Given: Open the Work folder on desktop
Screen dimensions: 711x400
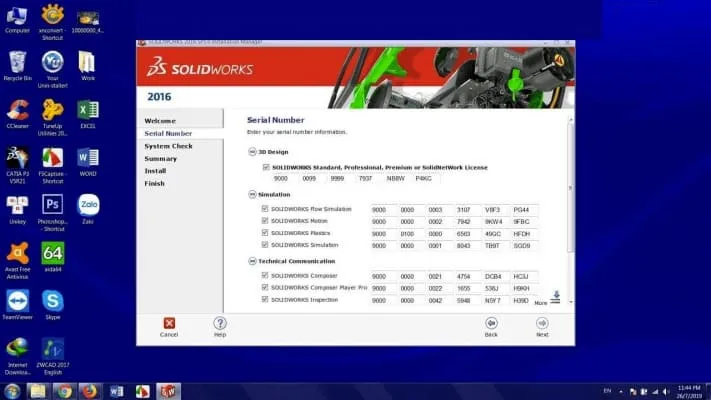Looking at the screenshot, I should click(88, 66).
